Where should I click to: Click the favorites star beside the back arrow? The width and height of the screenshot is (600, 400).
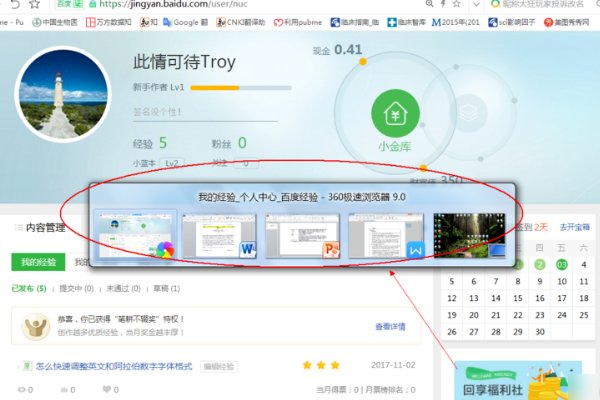(34, 4)
